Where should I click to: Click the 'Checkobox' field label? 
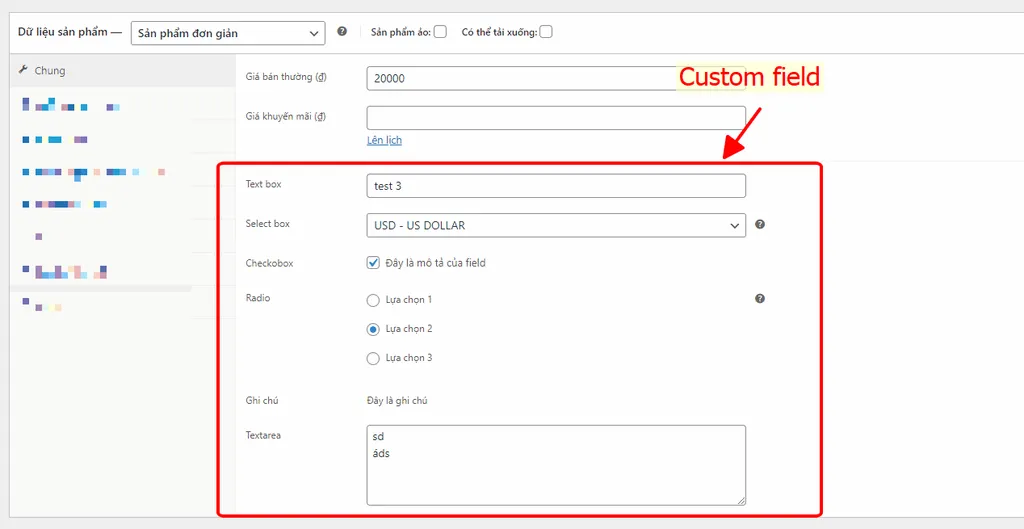(269, 263)
